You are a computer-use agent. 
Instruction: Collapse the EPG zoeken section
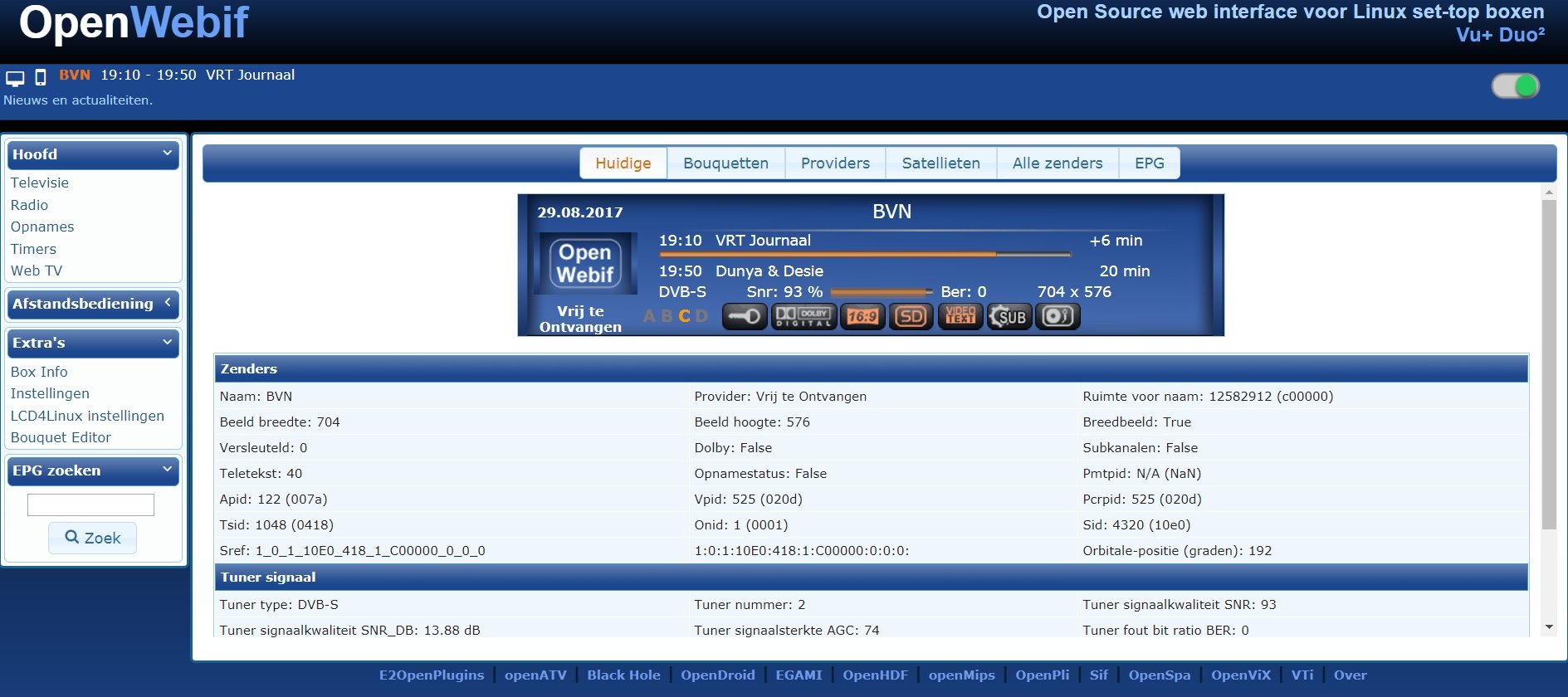click(x=93, y=470)
